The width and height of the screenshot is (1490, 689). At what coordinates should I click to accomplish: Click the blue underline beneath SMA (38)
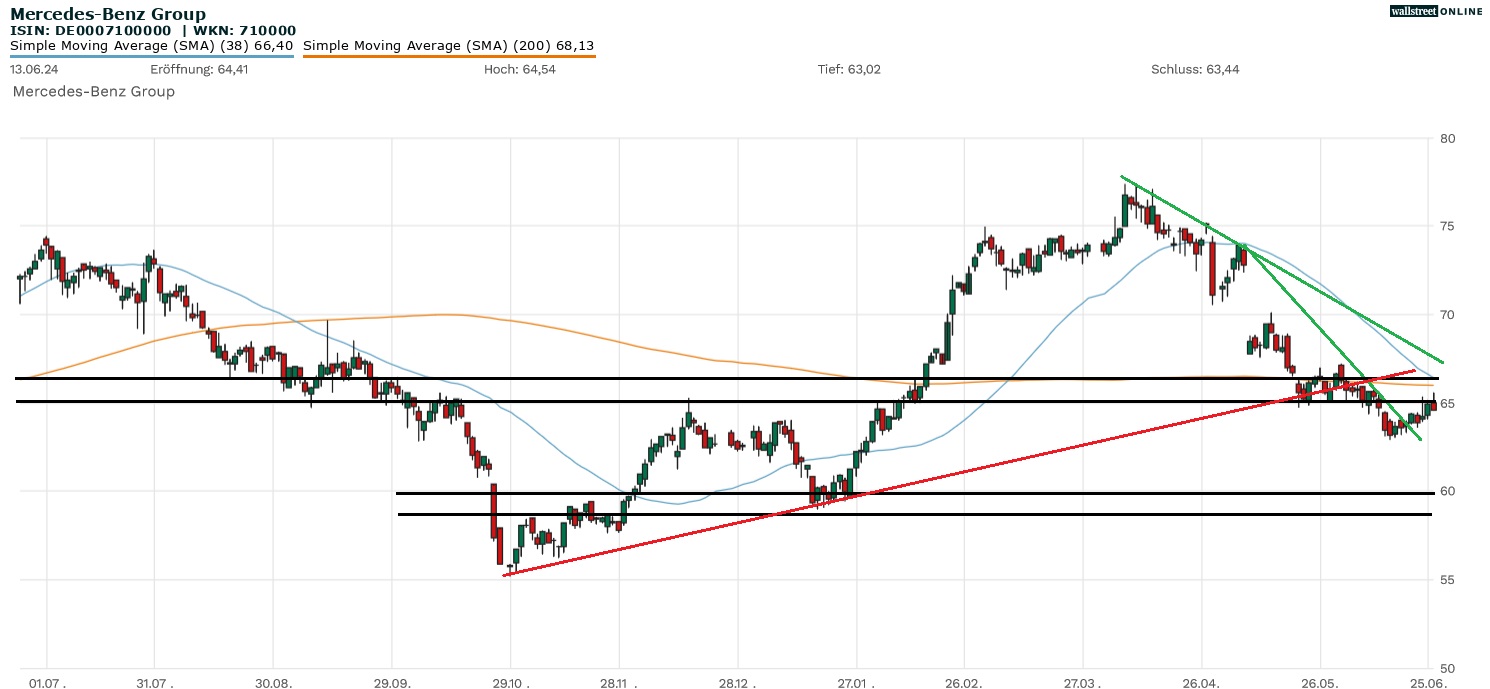(x=151, y=56)
